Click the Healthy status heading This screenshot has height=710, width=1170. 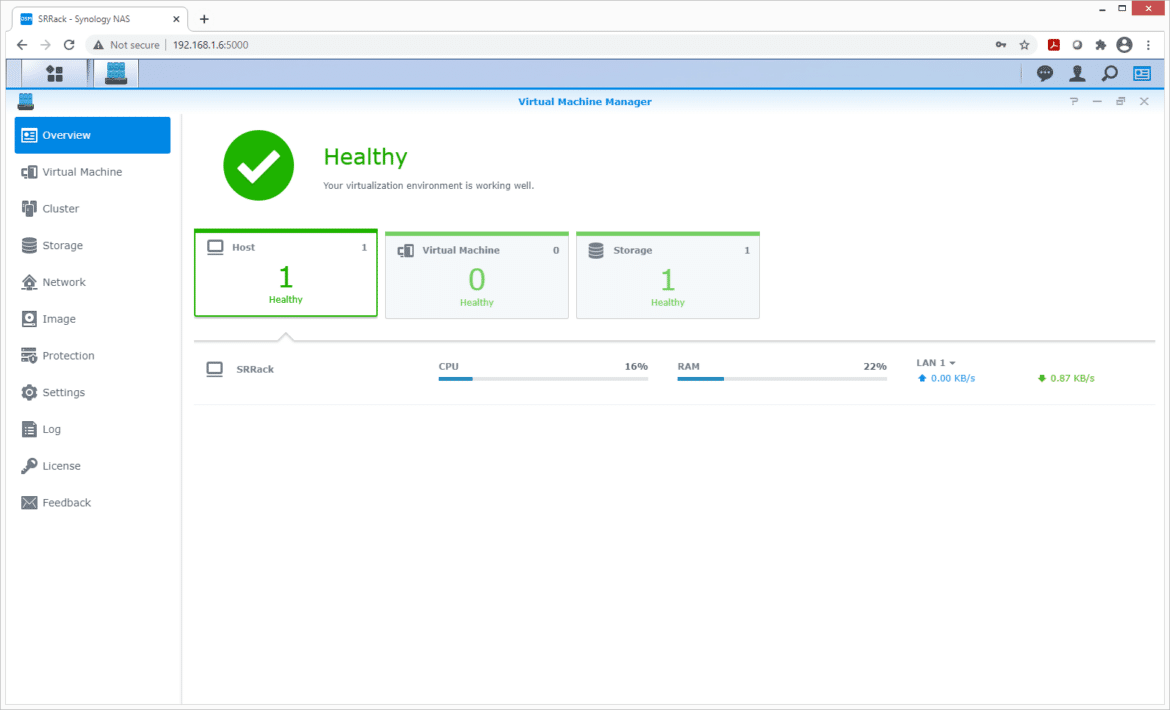[x=366, y=157]
